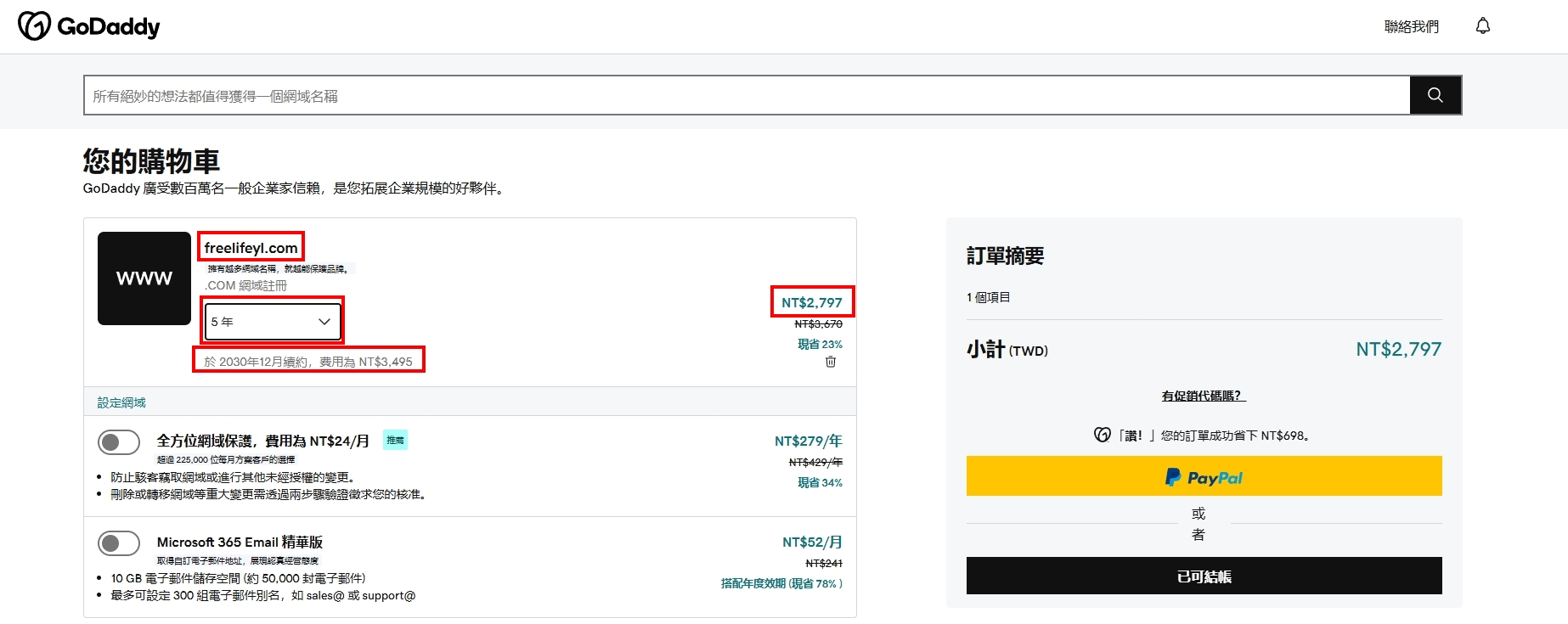This screenshot has width=1568, height=624.
Task: Enable 全方位網域保護 toggle
Action: [x=119, y=442]
